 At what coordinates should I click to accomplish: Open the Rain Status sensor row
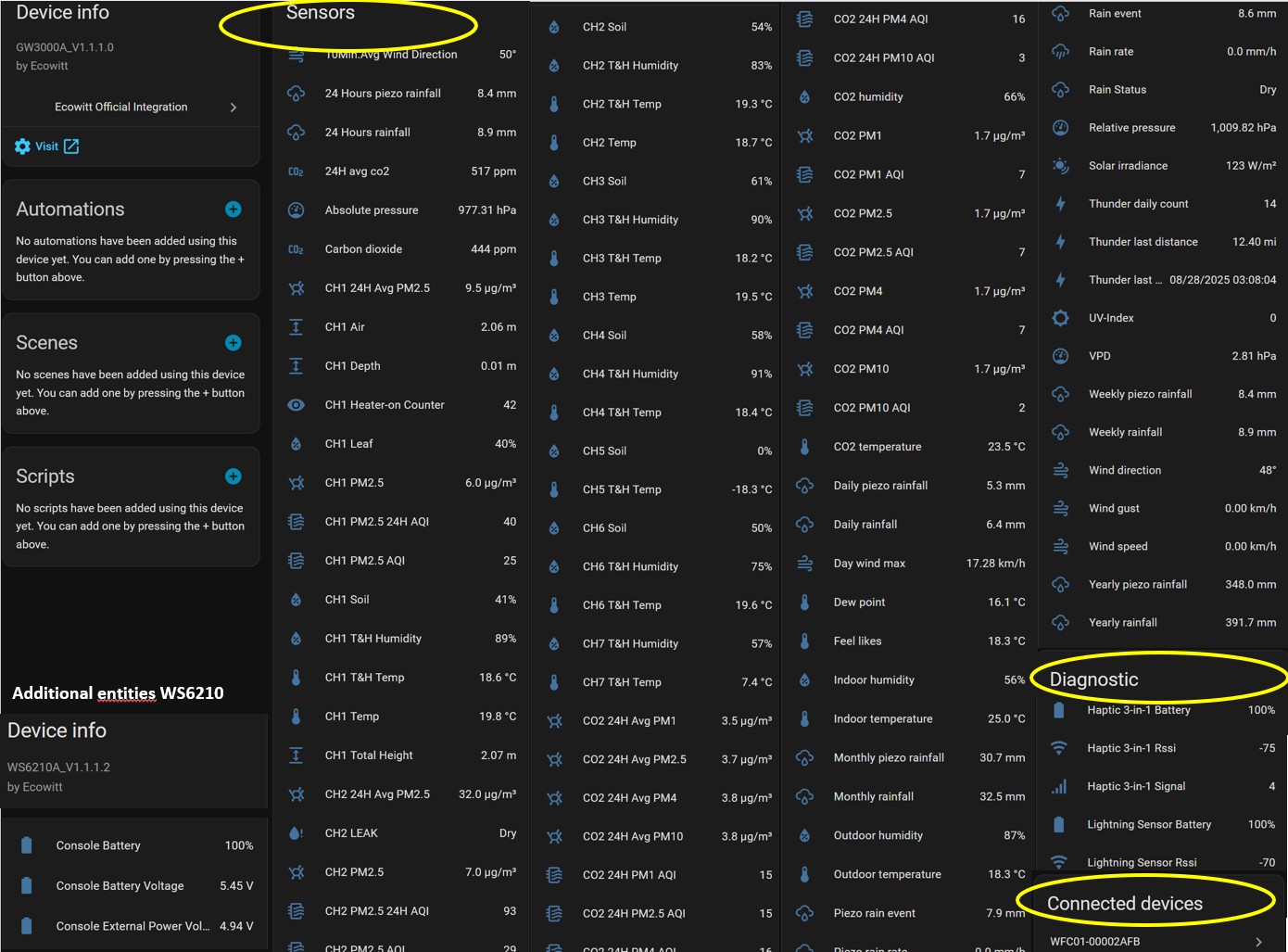click(1164, 90)
